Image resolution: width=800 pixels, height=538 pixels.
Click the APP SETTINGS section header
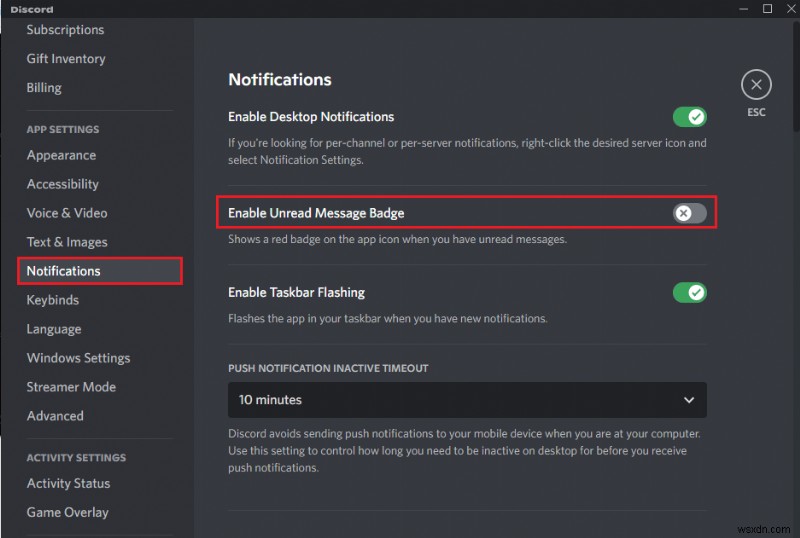pyautogui.click(x=63, y=129)
